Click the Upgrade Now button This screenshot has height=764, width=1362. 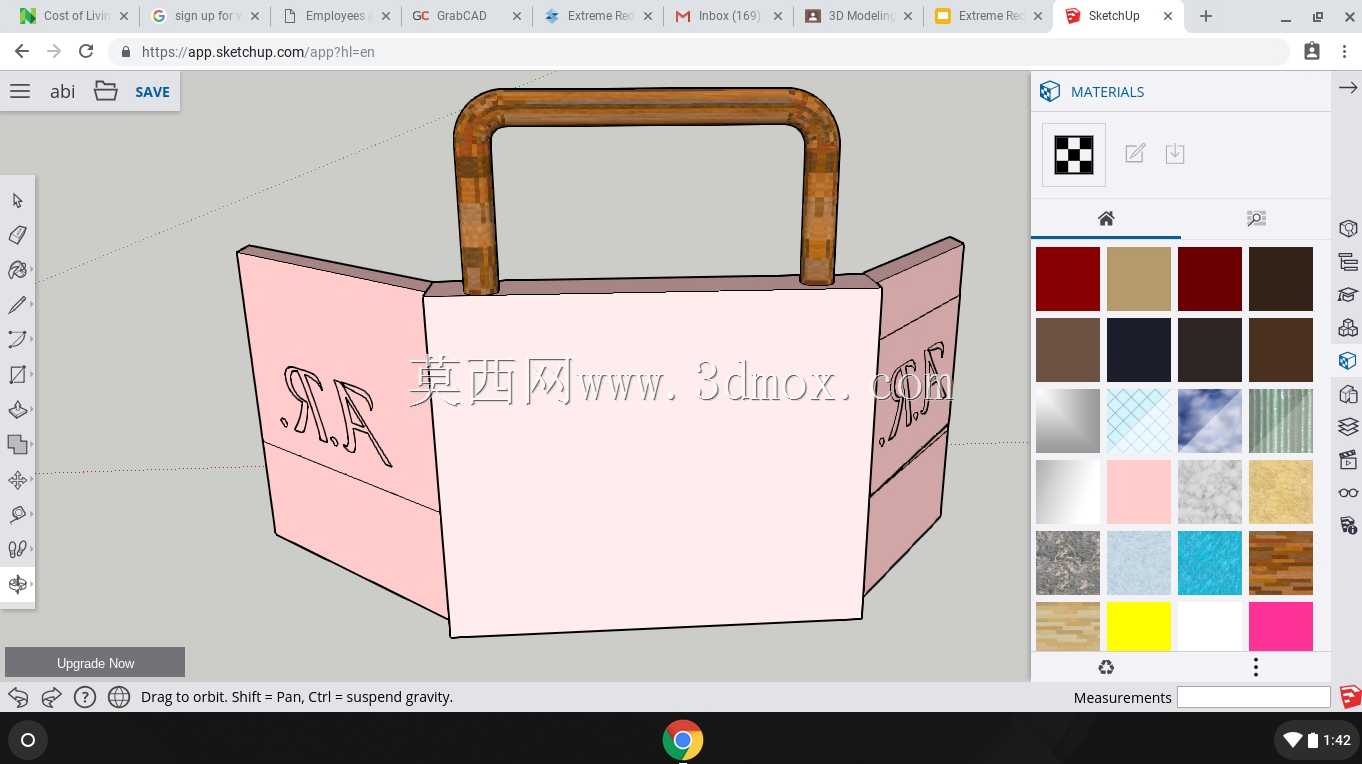pyautogui.click(x=95, y=662)
